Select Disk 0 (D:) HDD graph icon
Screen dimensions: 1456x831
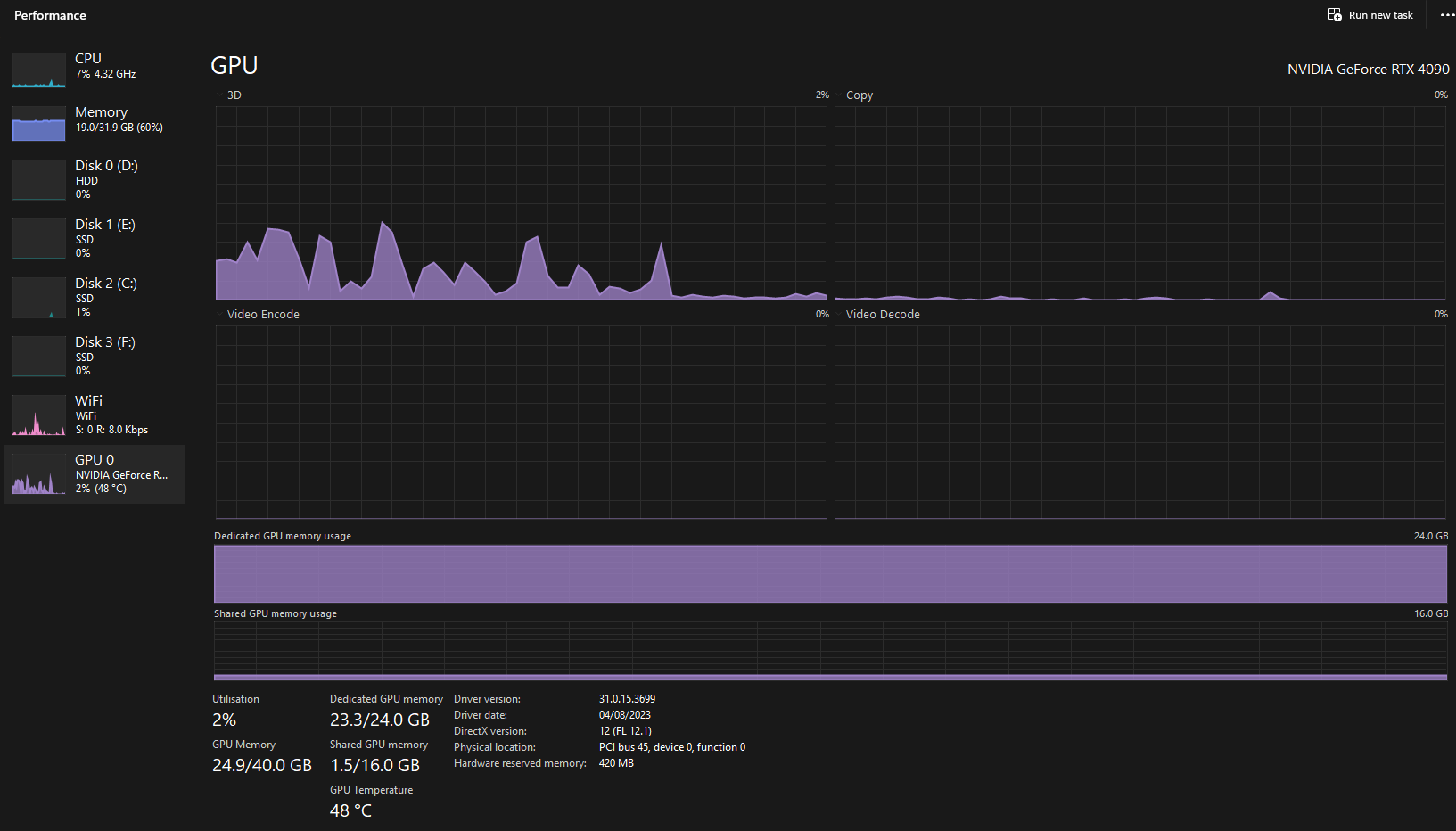pyautogui.click(x=38, y=179)
